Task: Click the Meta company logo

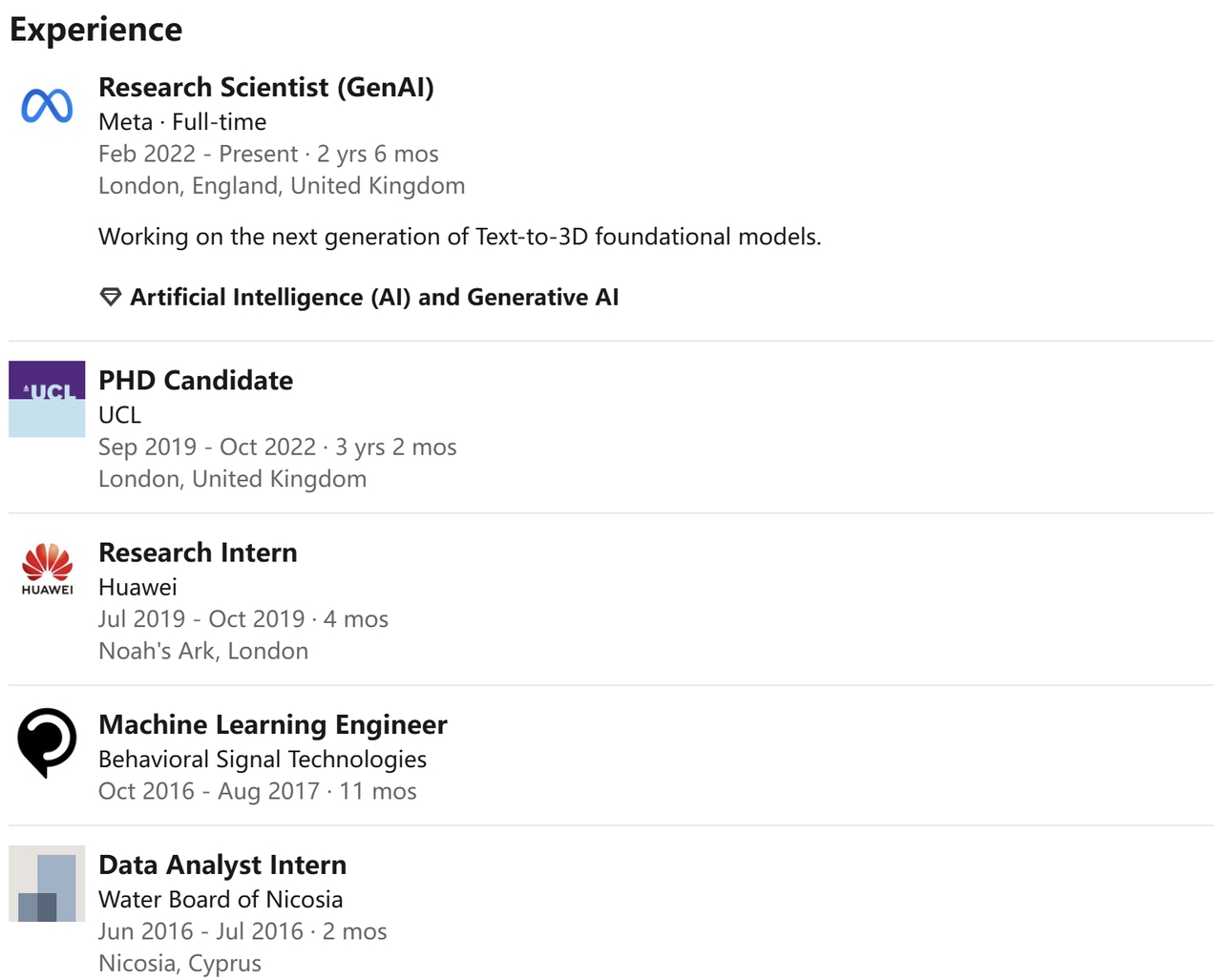Action: coord(47,106)
